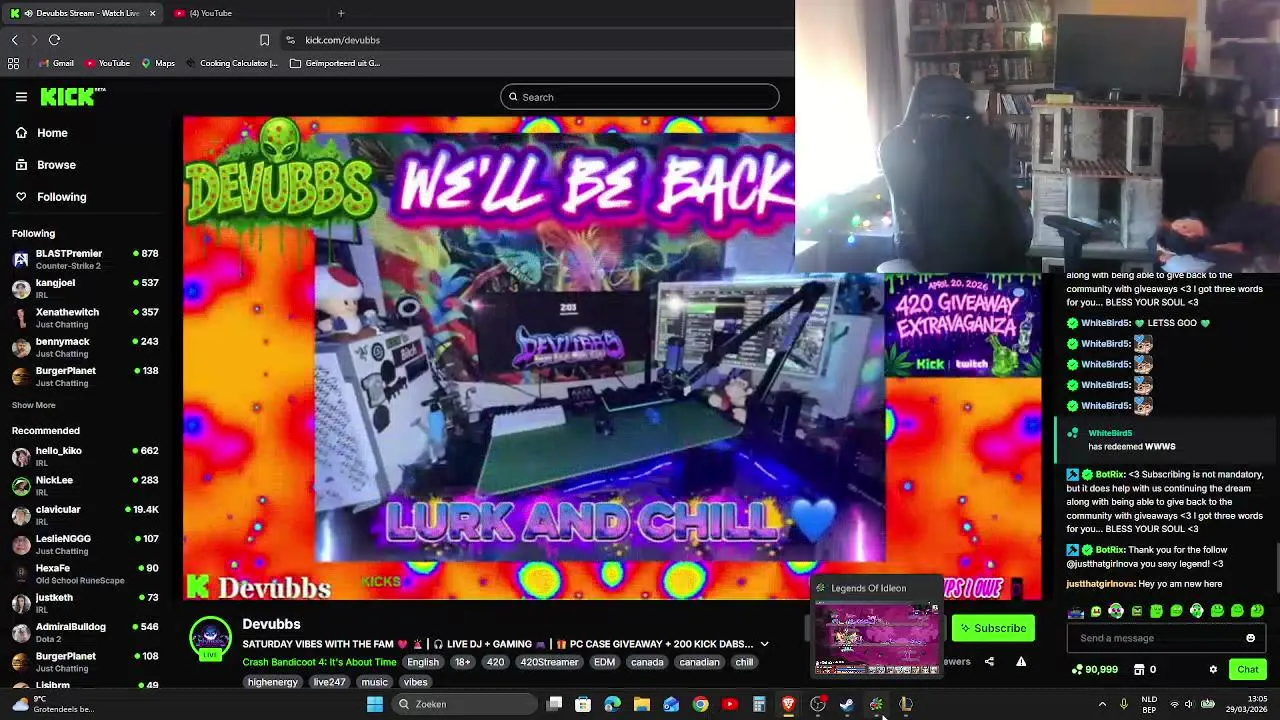
Task: Open NickLee recommended channel
Action: coord(85,486)
